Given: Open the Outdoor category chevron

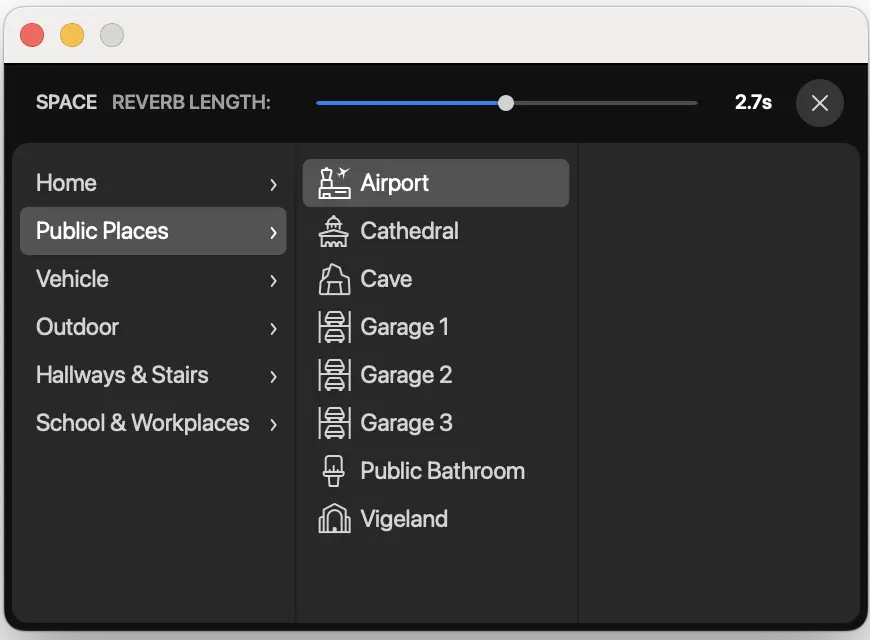Looking at the screenshot, I should (273, 328).
